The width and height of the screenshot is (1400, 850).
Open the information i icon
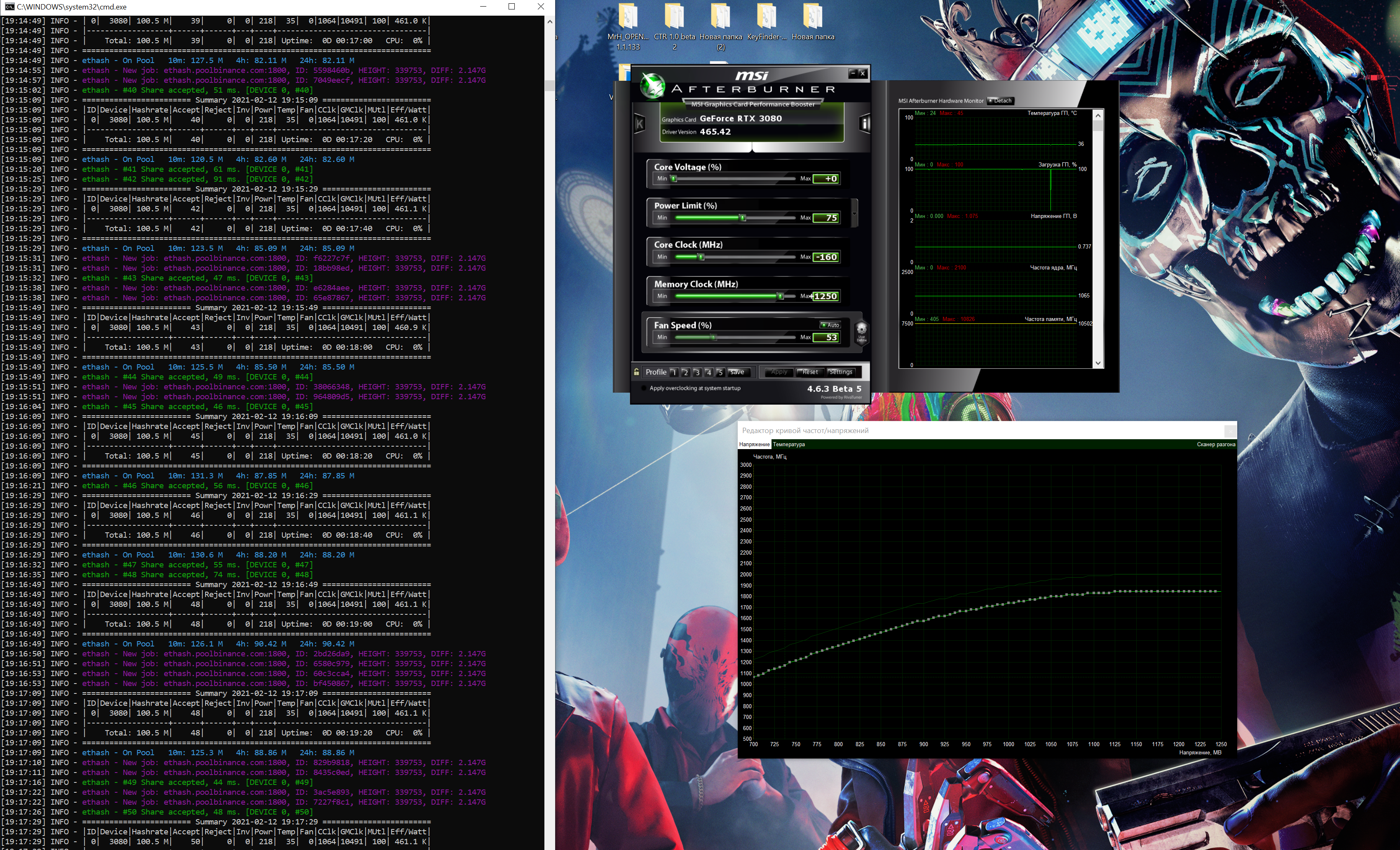[x=865, y=123]
